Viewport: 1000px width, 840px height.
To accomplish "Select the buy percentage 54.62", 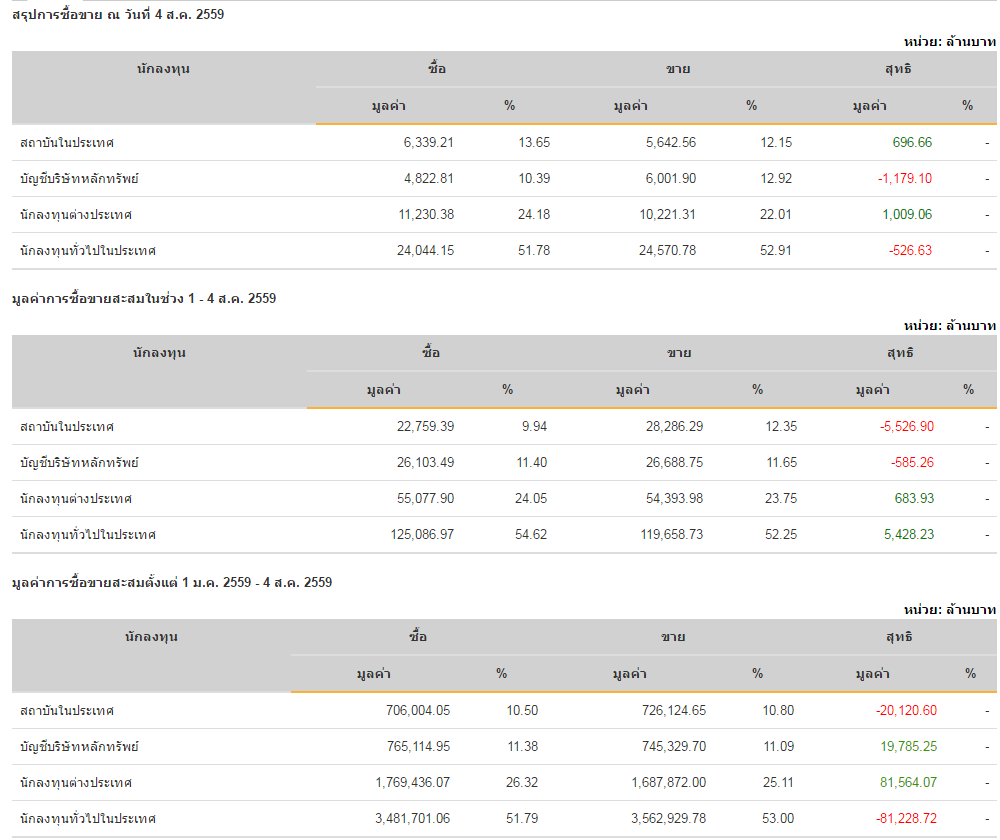I will [531, 534].
